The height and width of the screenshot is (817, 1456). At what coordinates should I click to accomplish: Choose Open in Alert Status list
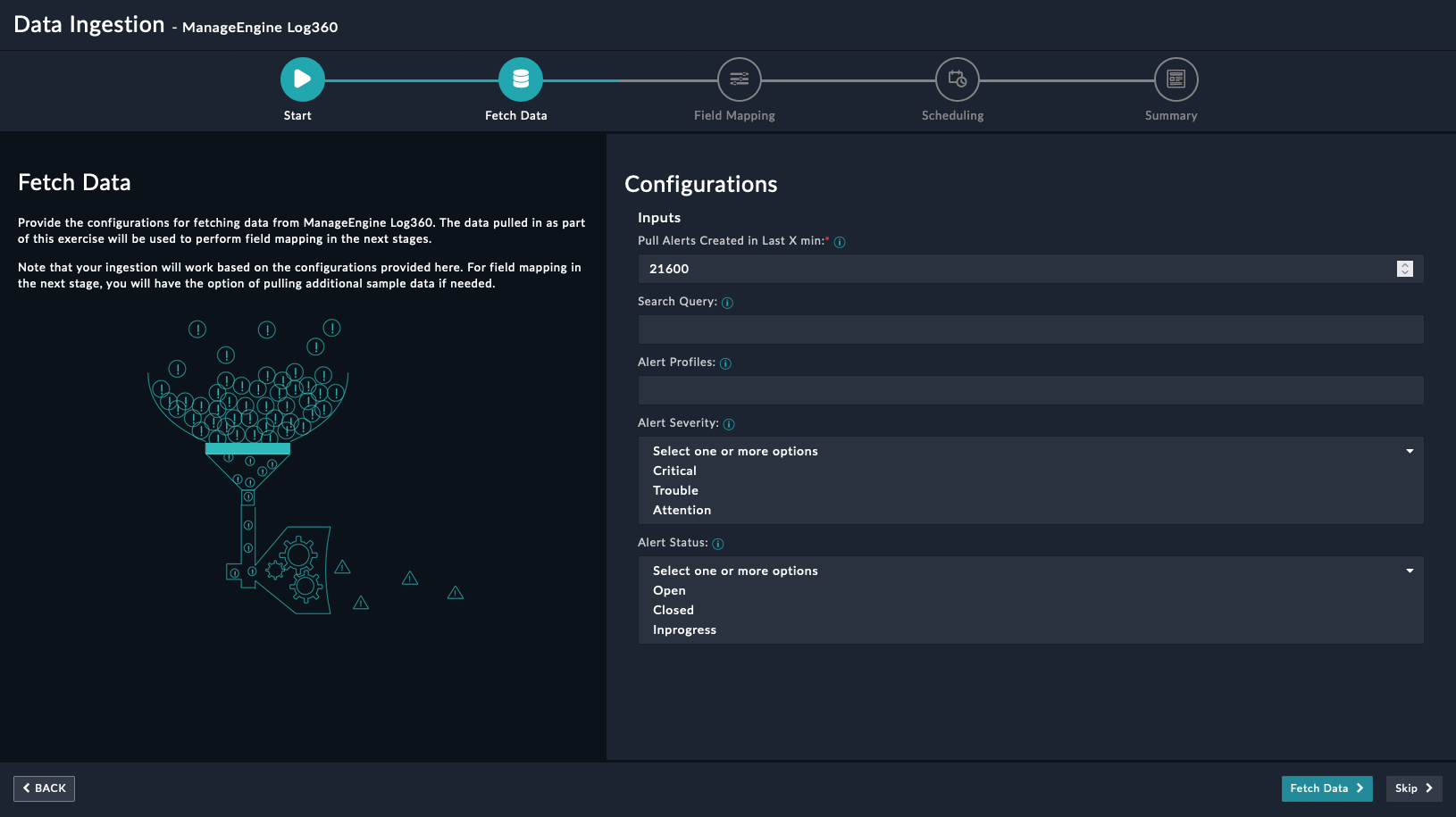click(x=669, y=590)
